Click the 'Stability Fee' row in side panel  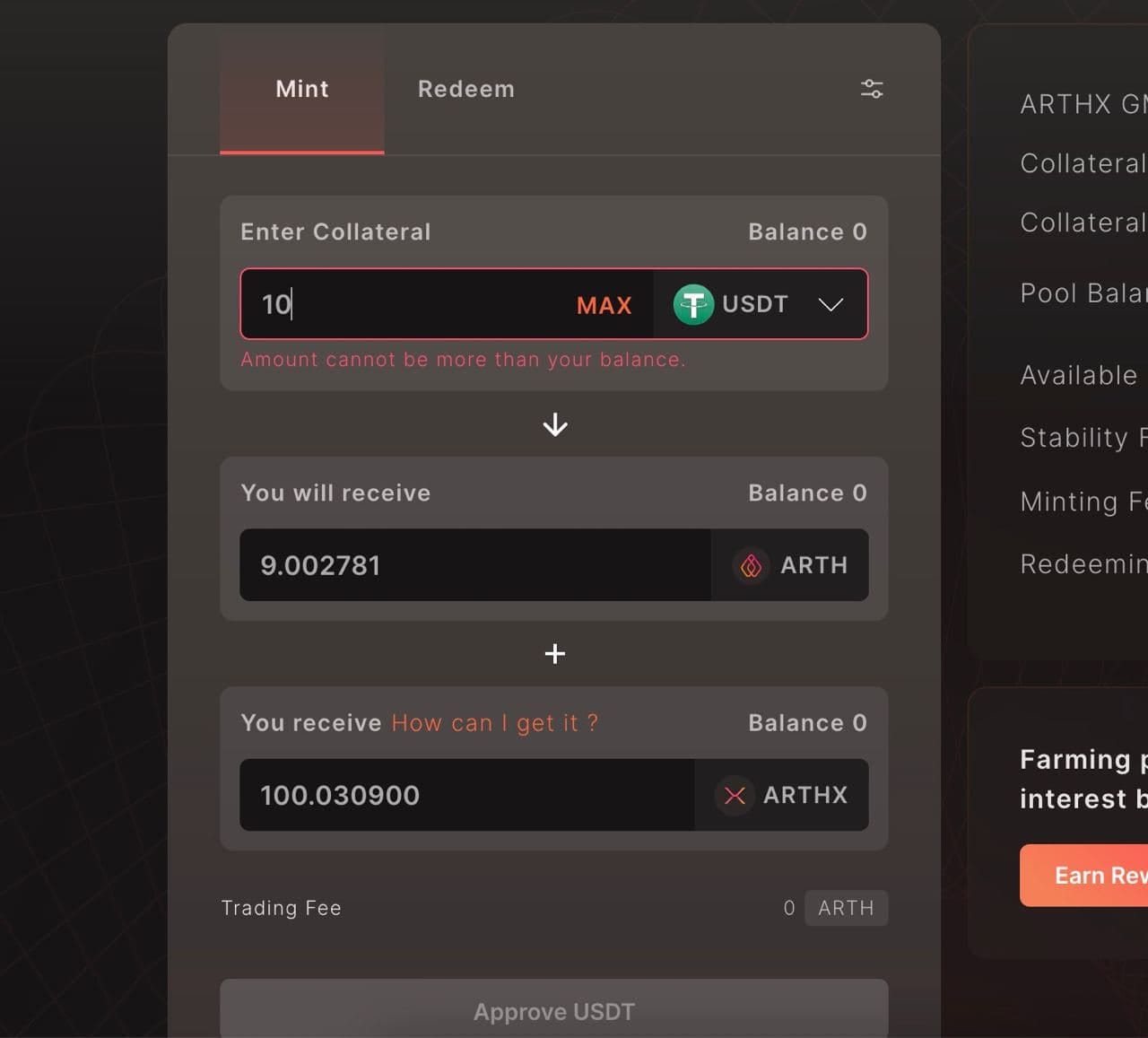1083,438
